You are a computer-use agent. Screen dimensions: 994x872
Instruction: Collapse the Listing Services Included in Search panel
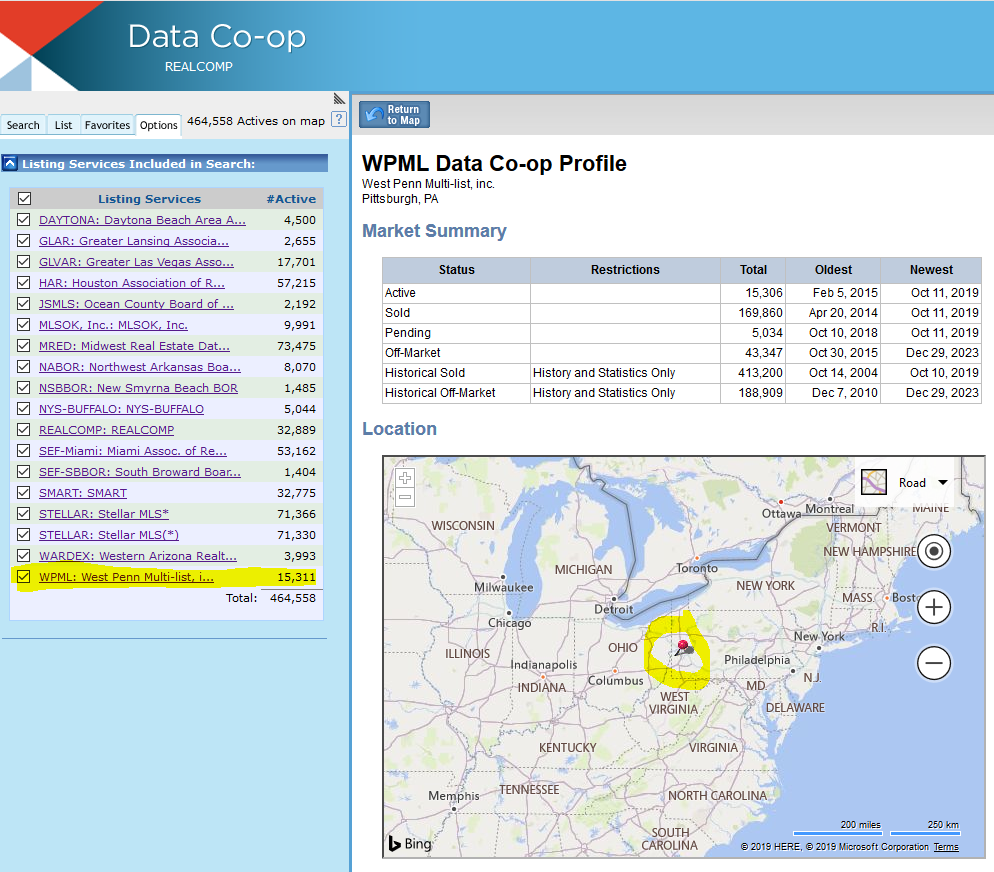click(10, 164)
